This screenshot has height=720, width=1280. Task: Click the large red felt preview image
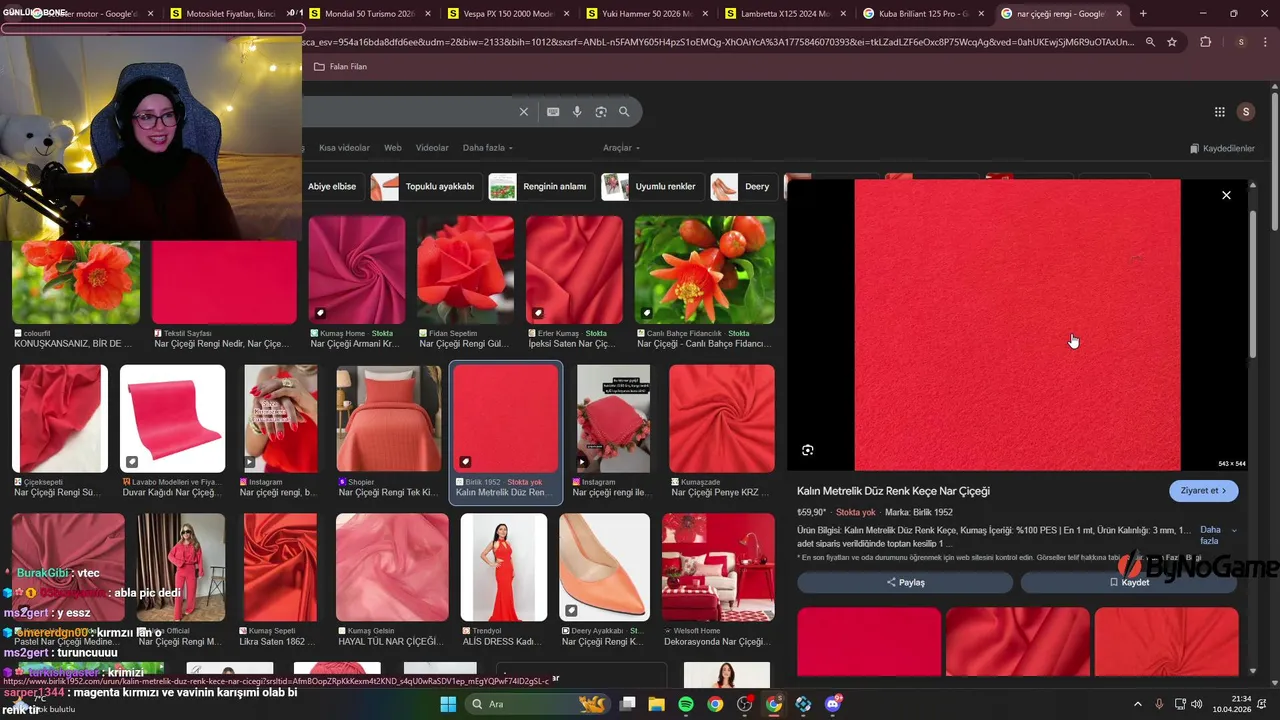pyautogui.click(x=1017, y=325)
